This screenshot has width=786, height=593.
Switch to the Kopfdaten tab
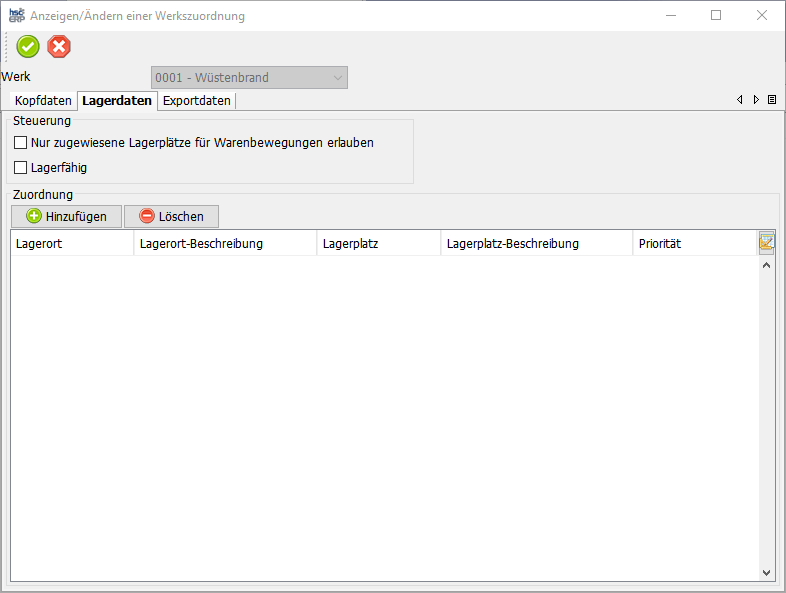point(43,101)
